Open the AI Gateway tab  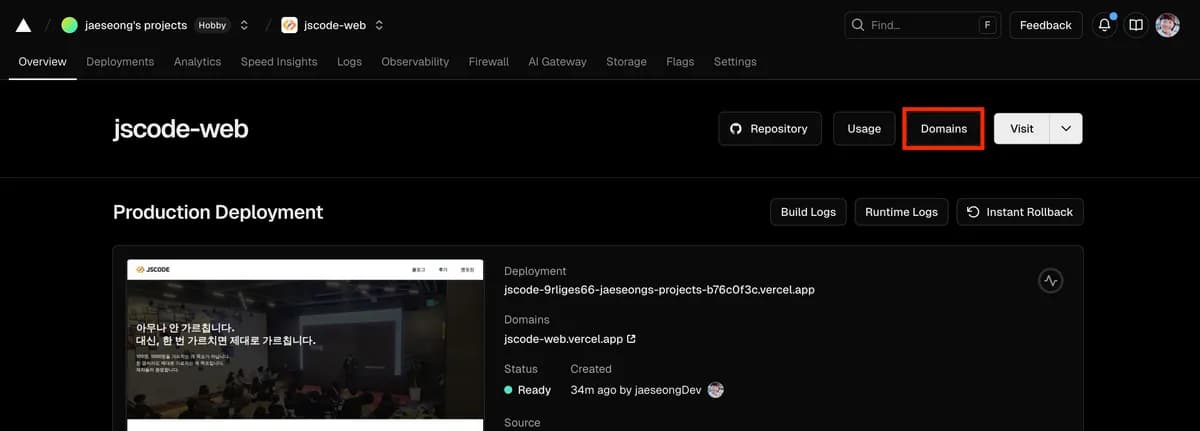pos(557,62)
